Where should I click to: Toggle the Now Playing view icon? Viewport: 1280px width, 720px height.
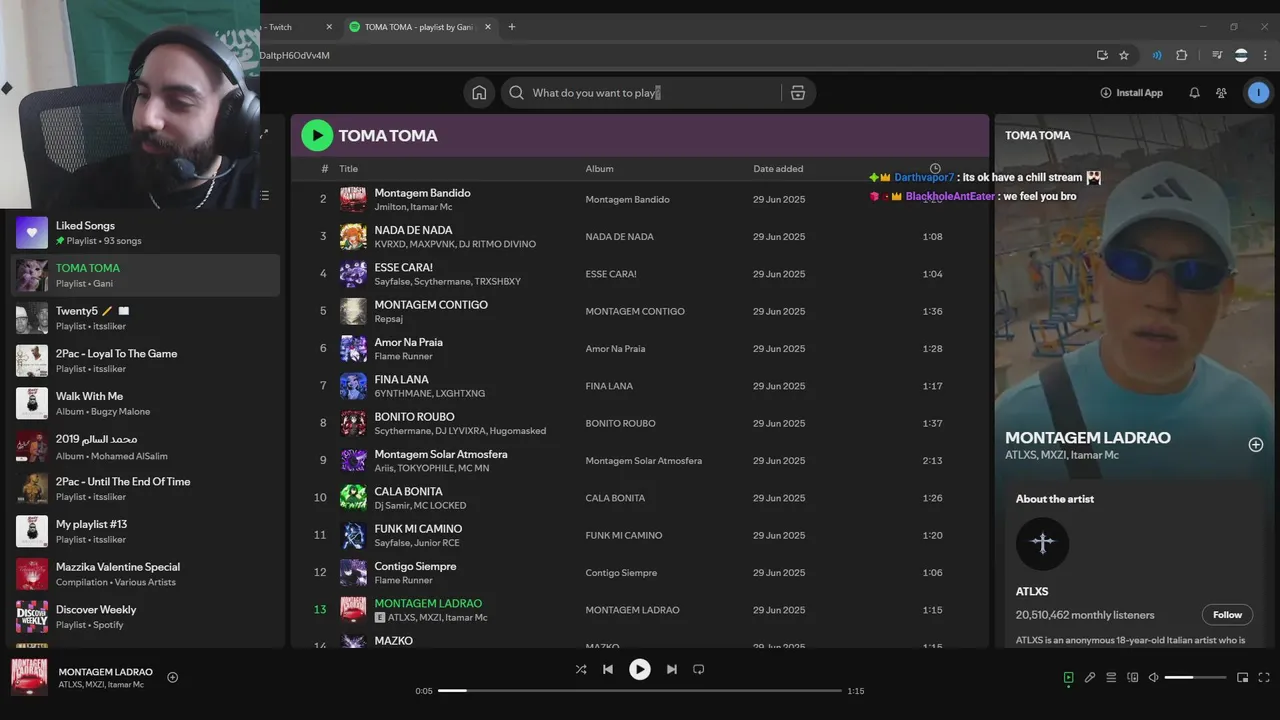point(1068,677)
